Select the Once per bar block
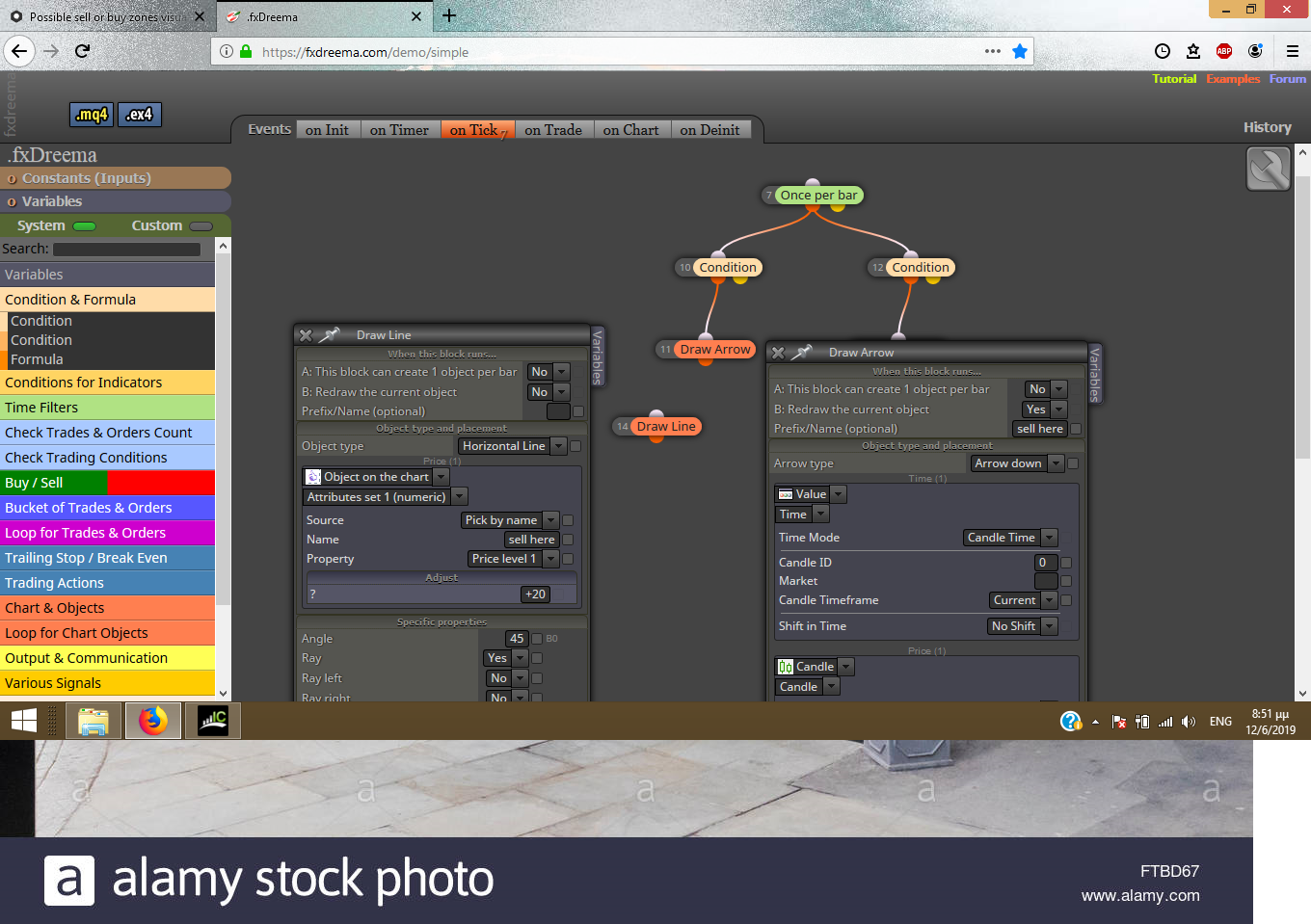The image size is (1311, 924). [x=817, y=196]
